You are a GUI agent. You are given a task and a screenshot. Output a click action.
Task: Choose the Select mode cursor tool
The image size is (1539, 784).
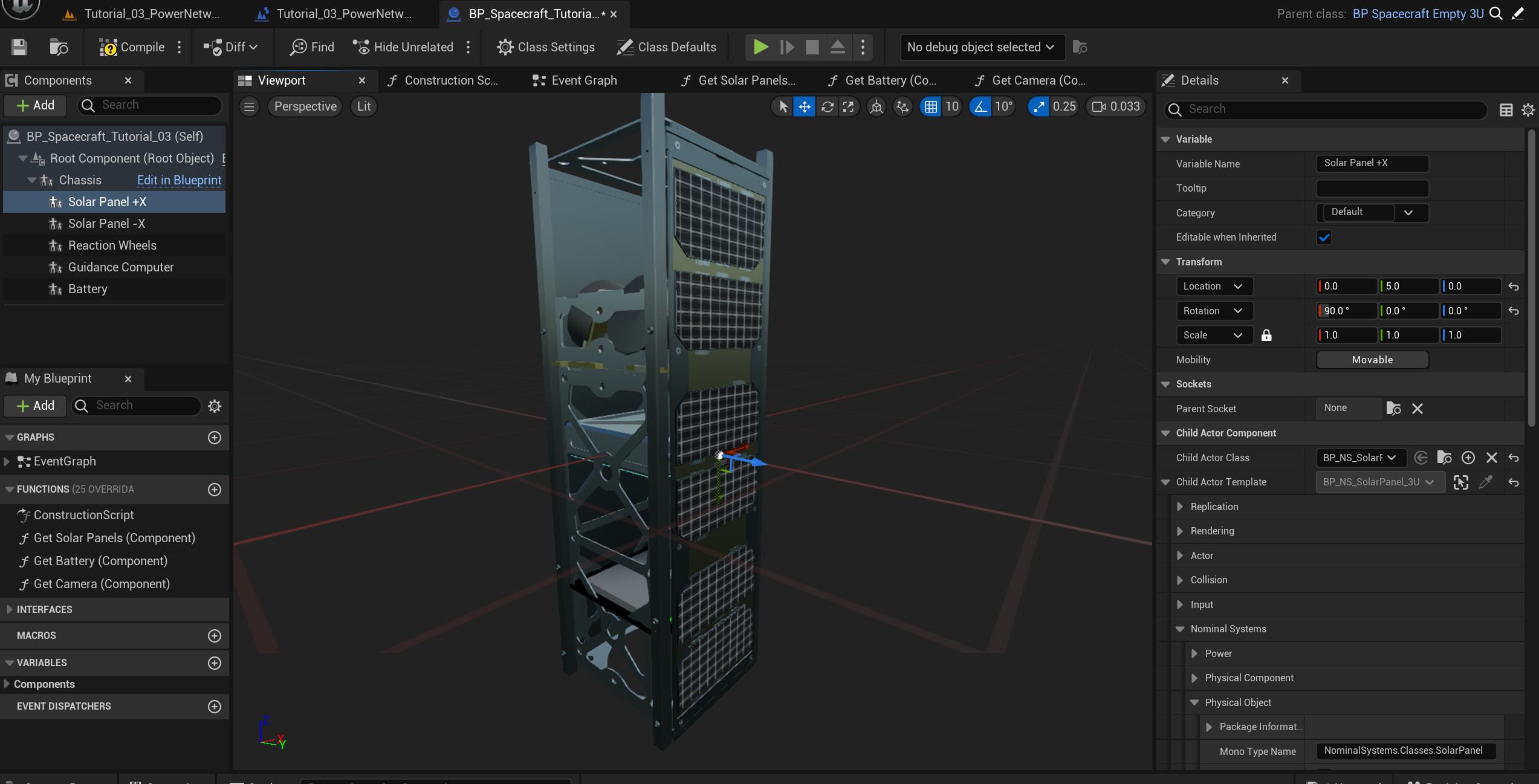tap(783, 106)
